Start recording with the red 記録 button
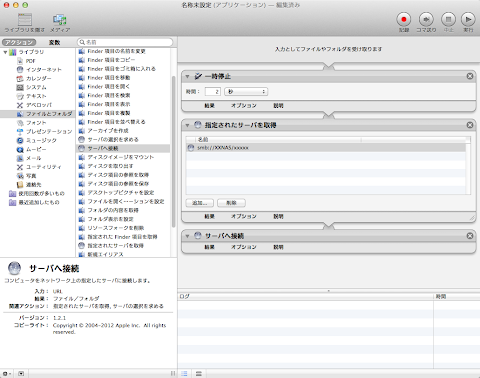This screenshot has width=480, height=378. 404,19
